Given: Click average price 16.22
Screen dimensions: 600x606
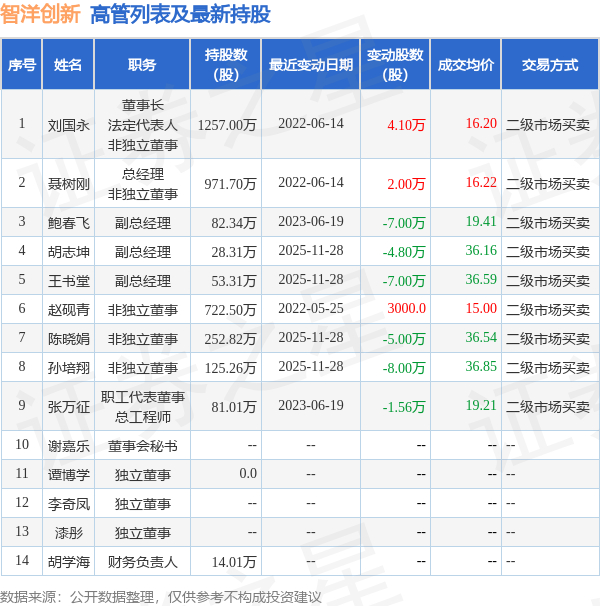Looking at the screenshot, I should [481, 182].
